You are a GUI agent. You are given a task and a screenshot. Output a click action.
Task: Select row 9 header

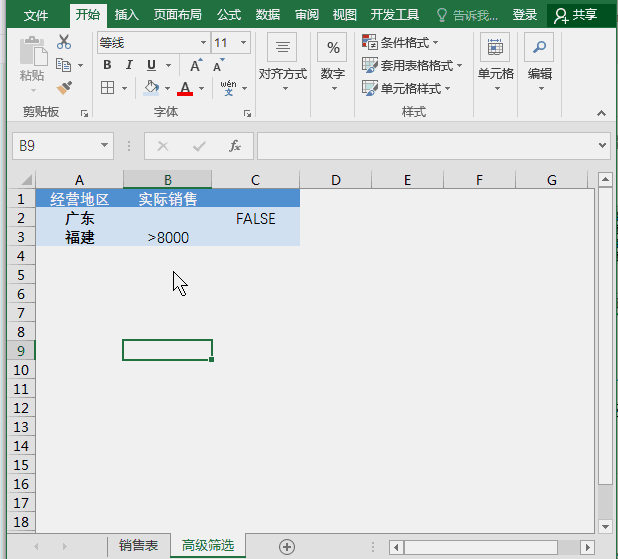pos(21,351)
